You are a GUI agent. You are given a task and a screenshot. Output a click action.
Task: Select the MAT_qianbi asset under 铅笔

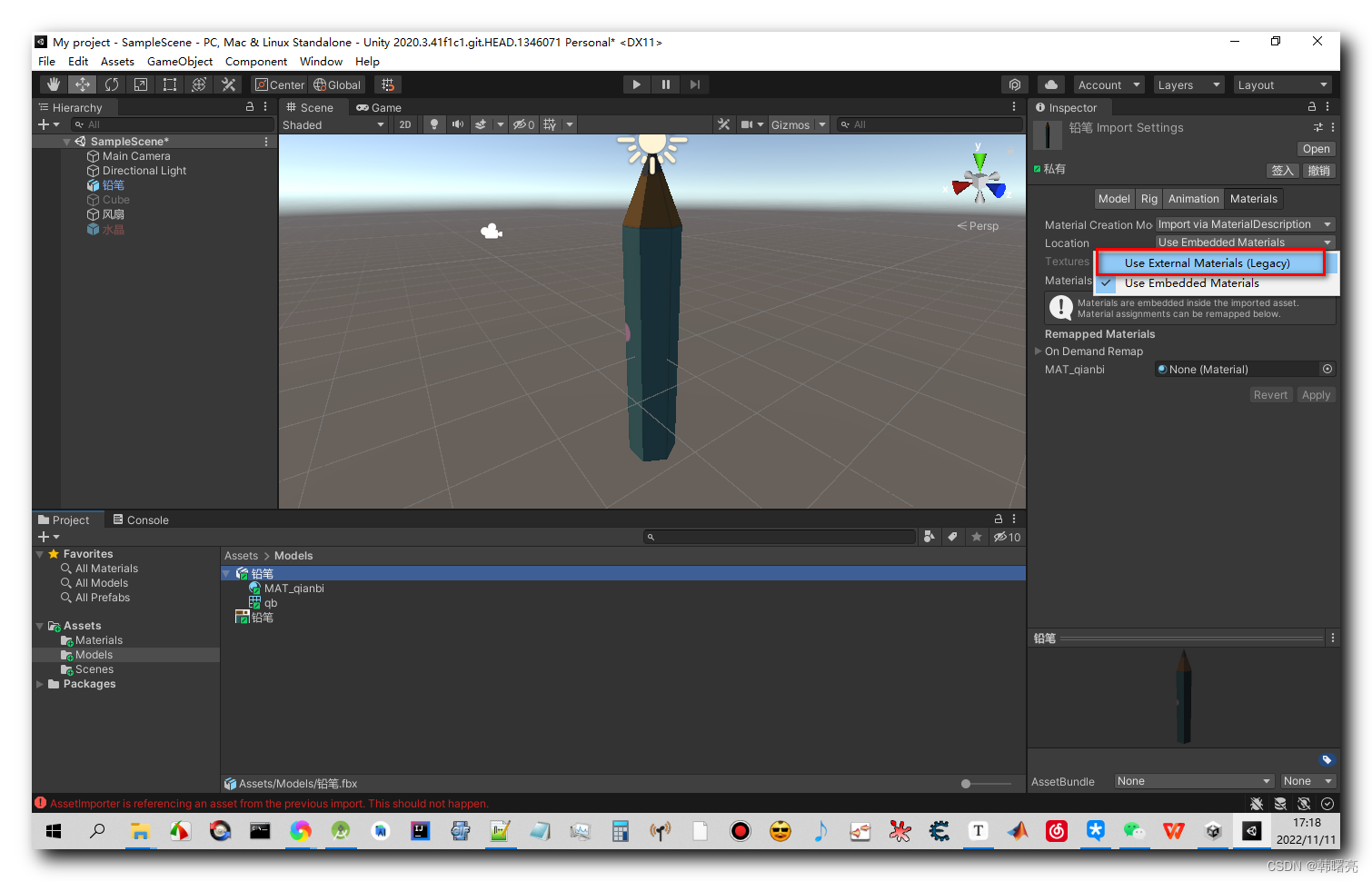294,588
